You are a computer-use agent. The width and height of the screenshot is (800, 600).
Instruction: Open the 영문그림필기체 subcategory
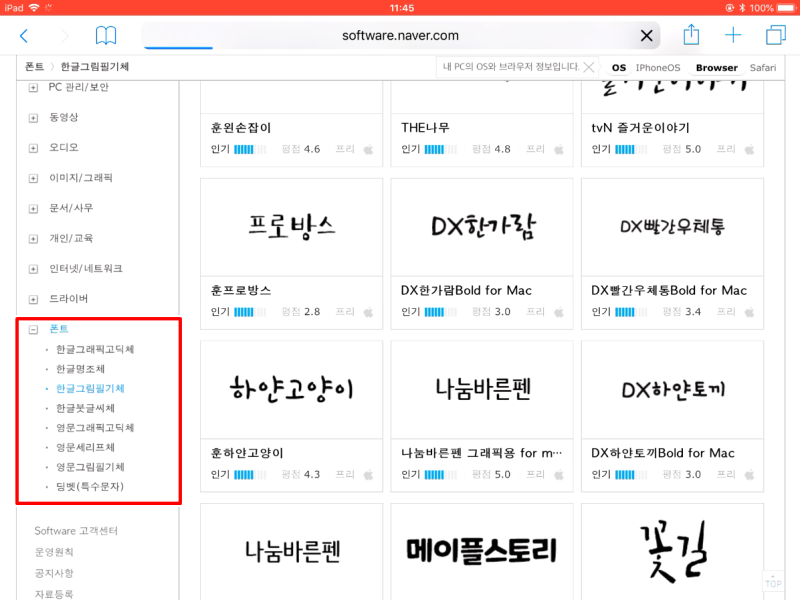[x=90, y=467]
